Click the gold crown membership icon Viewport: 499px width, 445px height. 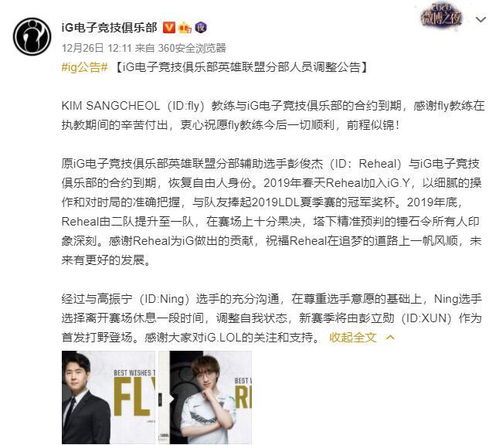coord(185,28)
